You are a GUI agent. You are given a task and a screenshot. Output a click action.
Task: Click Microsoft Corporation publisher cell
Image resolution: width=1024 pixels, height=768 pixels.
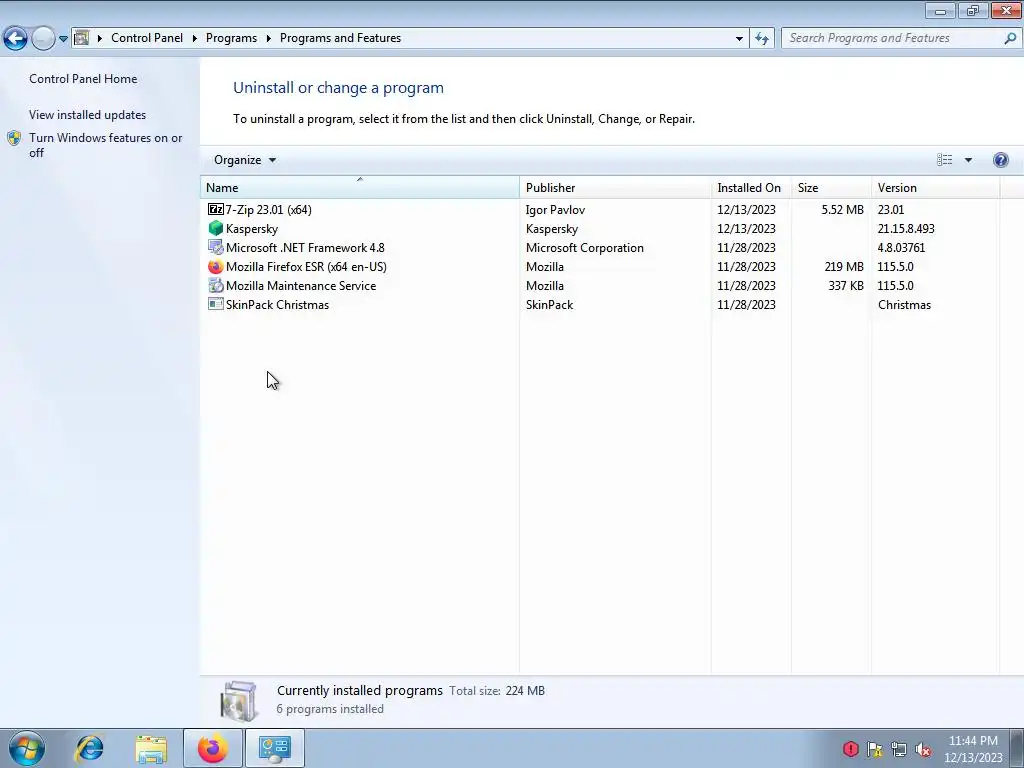pyautogui.click(x=584, y=248)
